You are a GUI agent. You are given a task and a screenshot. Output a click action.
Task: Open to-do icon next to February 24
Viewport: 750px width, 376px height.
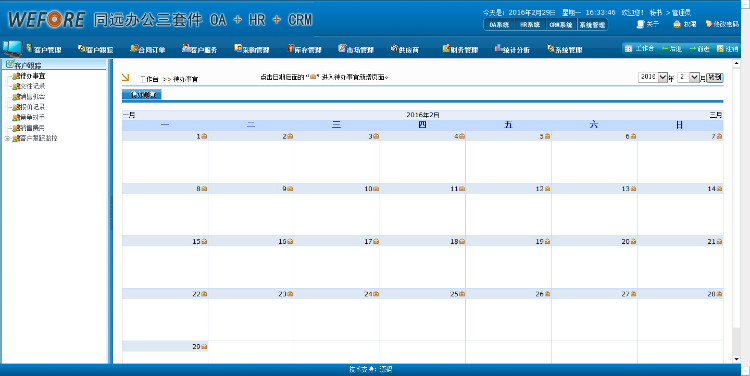pos(376,294)
